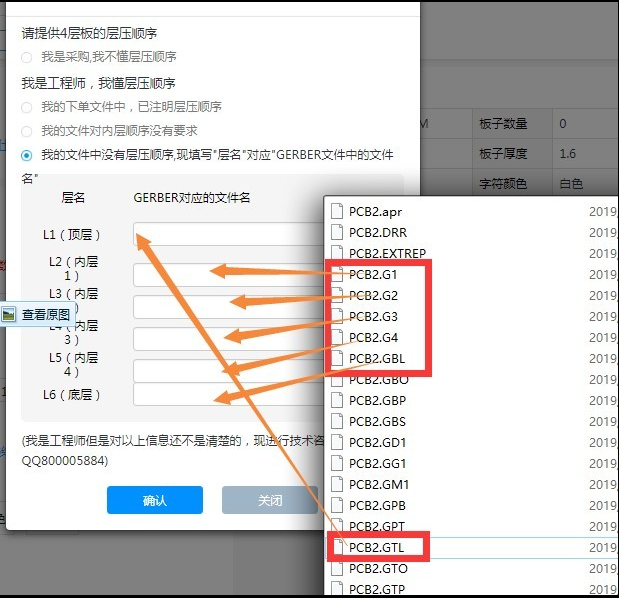Click the L6（底层）filename input field
Viewport: 619px width, 598px height.
228,394
